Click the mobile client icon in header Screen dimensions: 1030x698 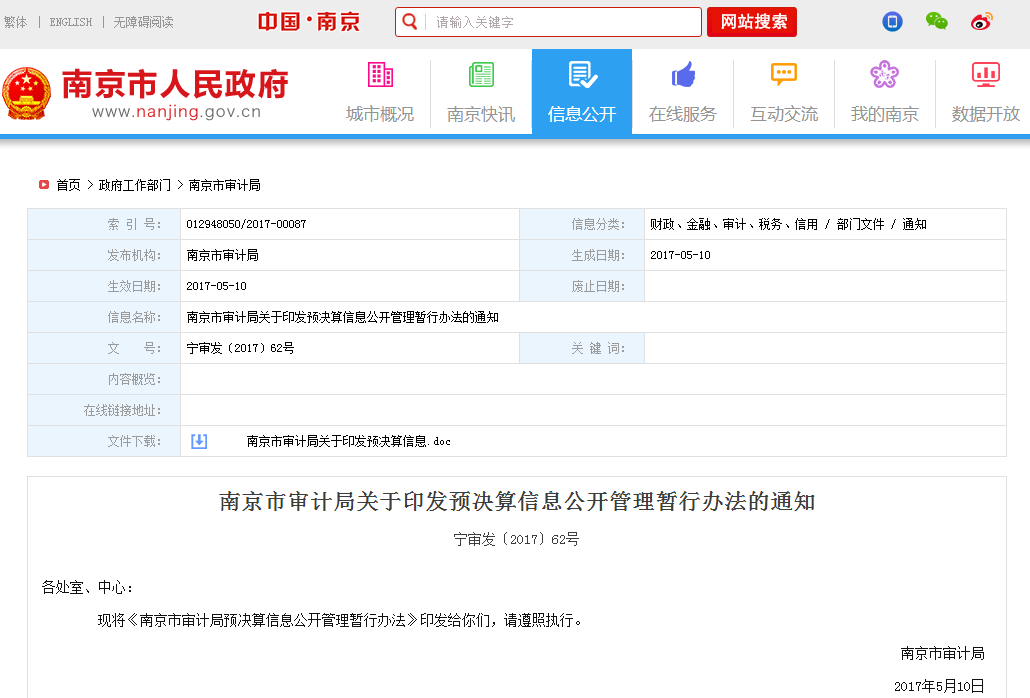coord(892,22)
